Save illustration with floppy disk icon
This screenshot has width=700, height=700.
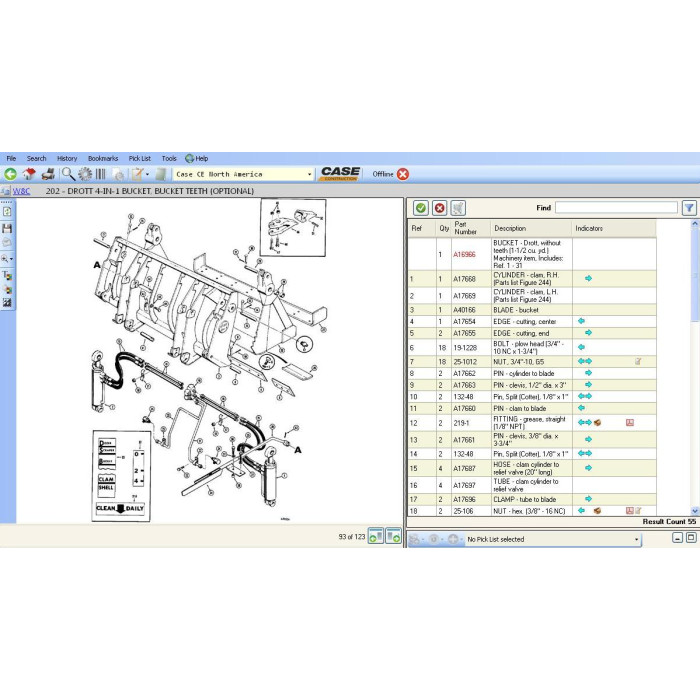[7, 228]
